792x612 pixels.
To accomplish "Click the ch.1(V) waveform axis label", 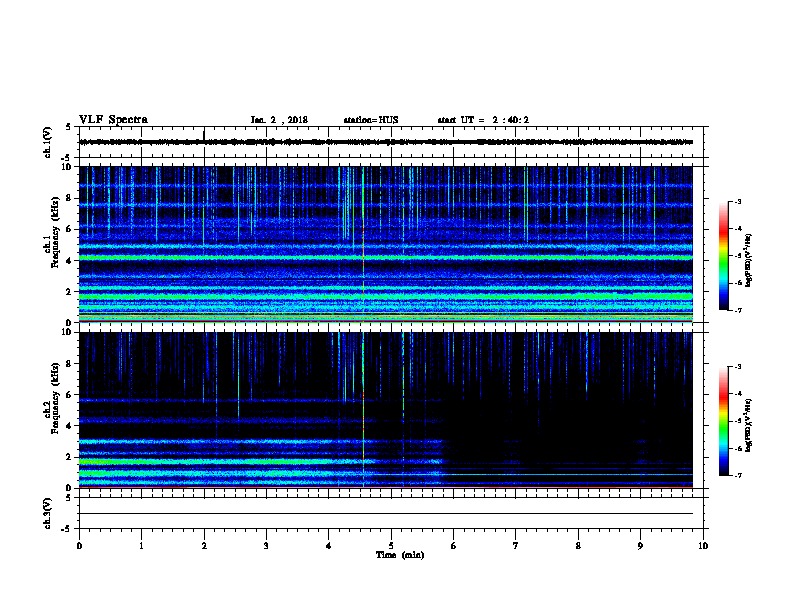I will pos(48,142).
